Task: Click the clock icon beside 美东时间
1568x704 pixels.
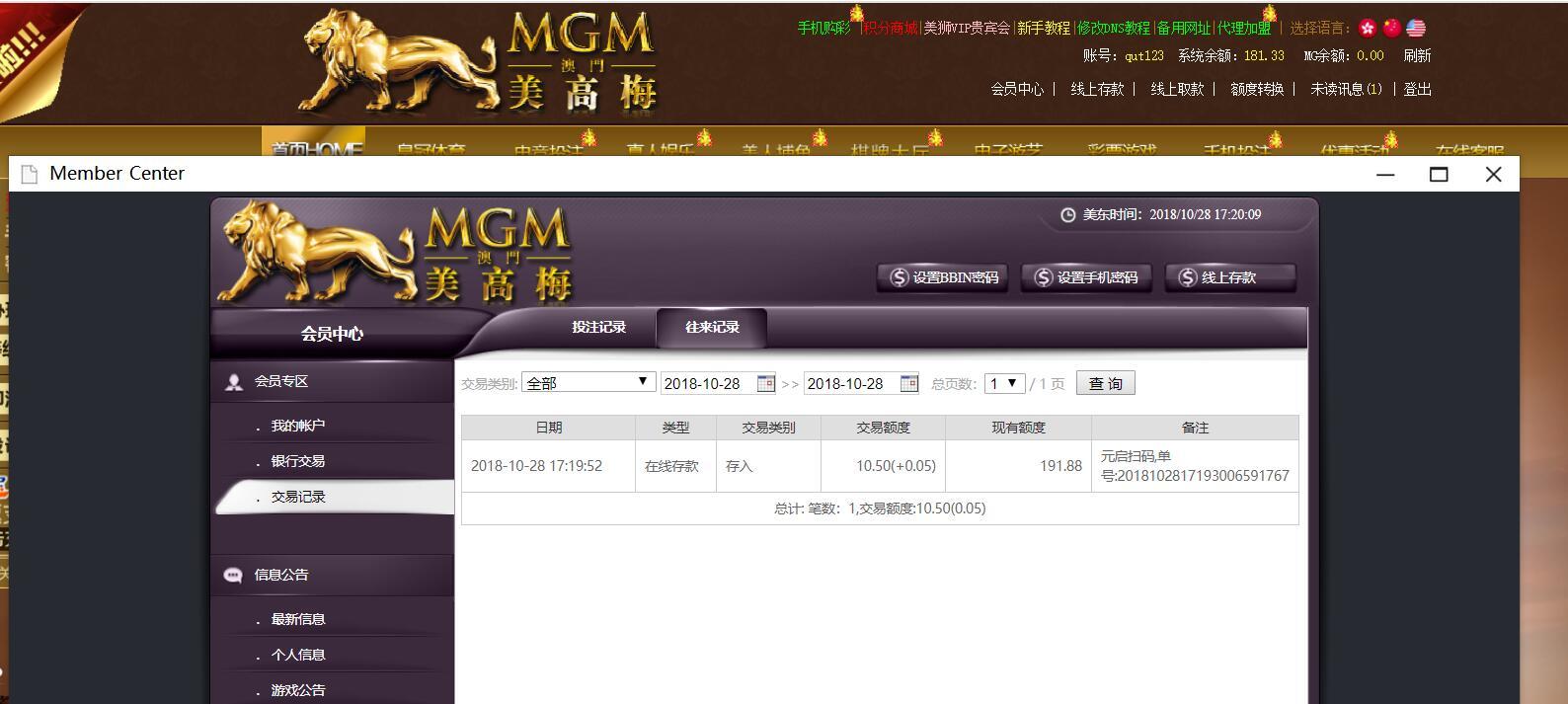Action: pyautogui.click(x=1067, y=214)
